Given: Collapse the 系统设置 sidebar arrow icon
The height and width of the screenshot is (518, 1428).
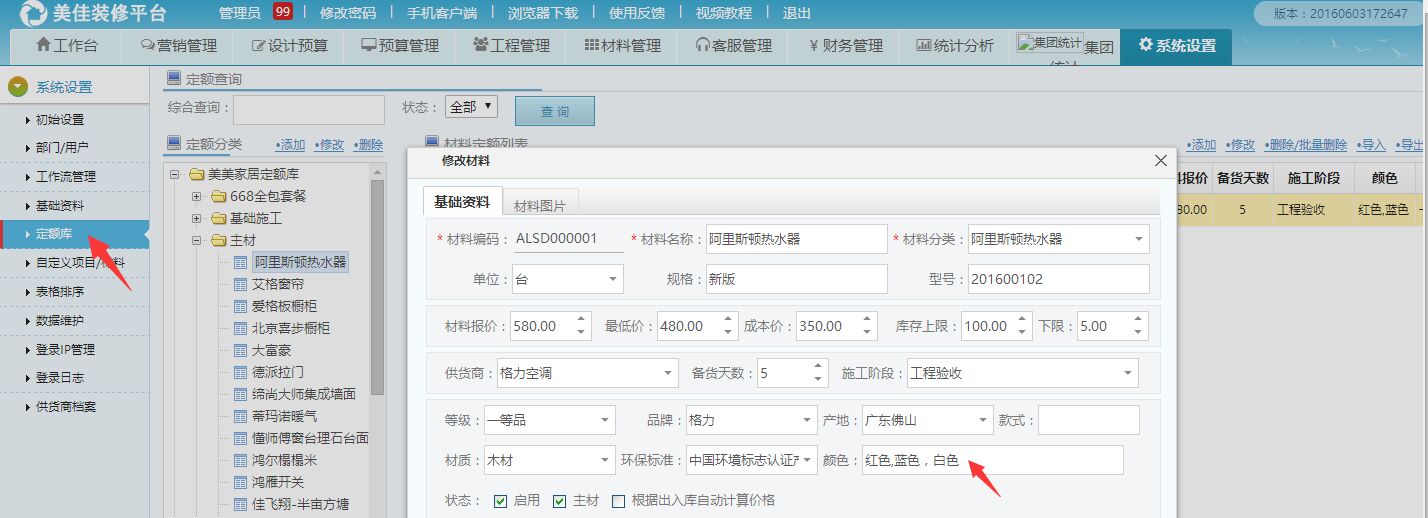Looking at the screenshot, I should [18, 87].
